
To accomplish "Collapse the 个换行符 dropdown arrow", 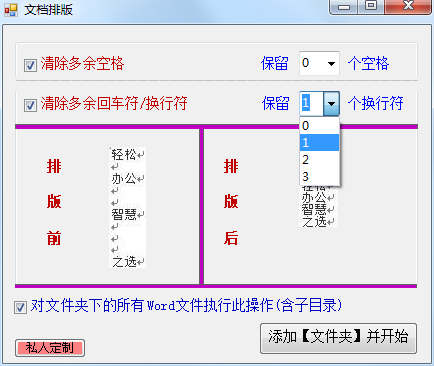I will 331,103.
